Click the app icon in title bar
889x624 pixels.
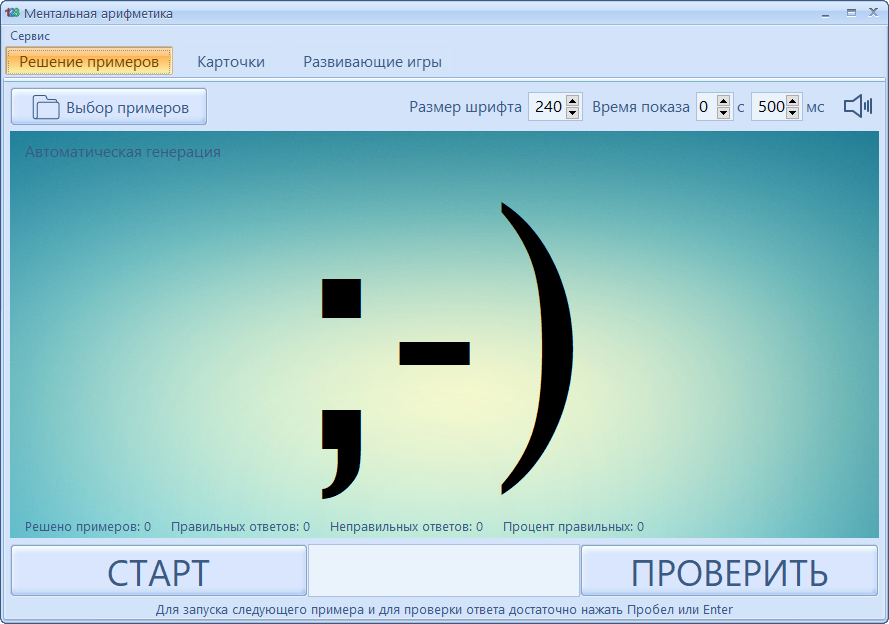13,13
